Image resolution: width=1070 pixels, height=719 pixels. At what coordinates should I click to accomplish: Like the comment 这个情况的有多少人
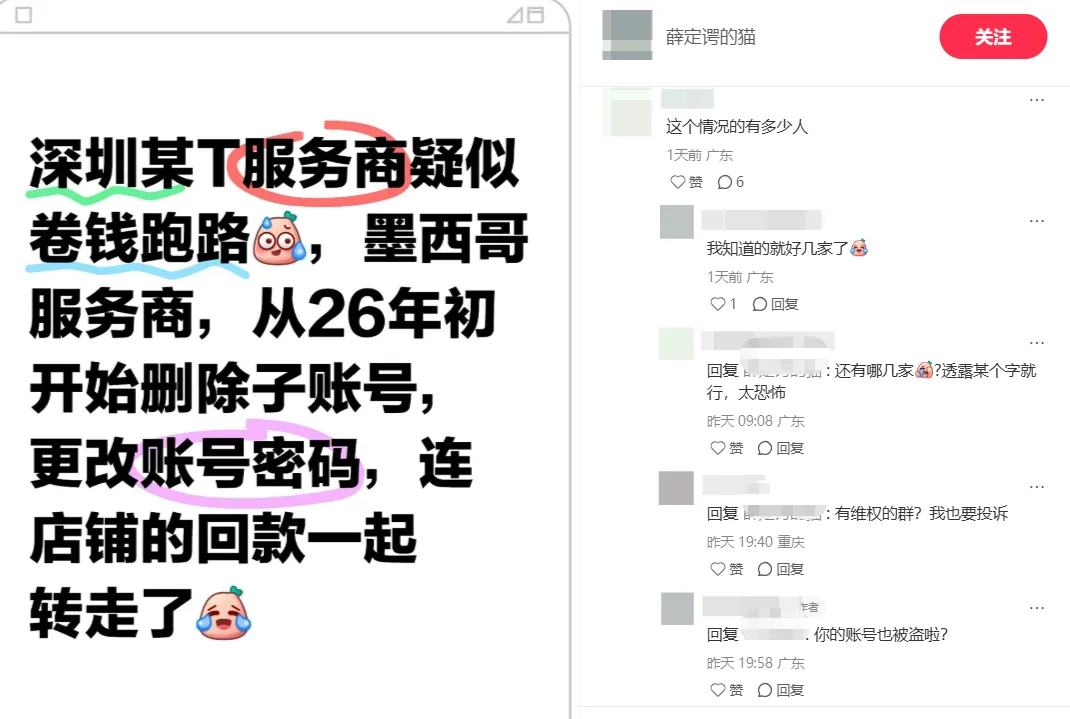tap(686, 182)
